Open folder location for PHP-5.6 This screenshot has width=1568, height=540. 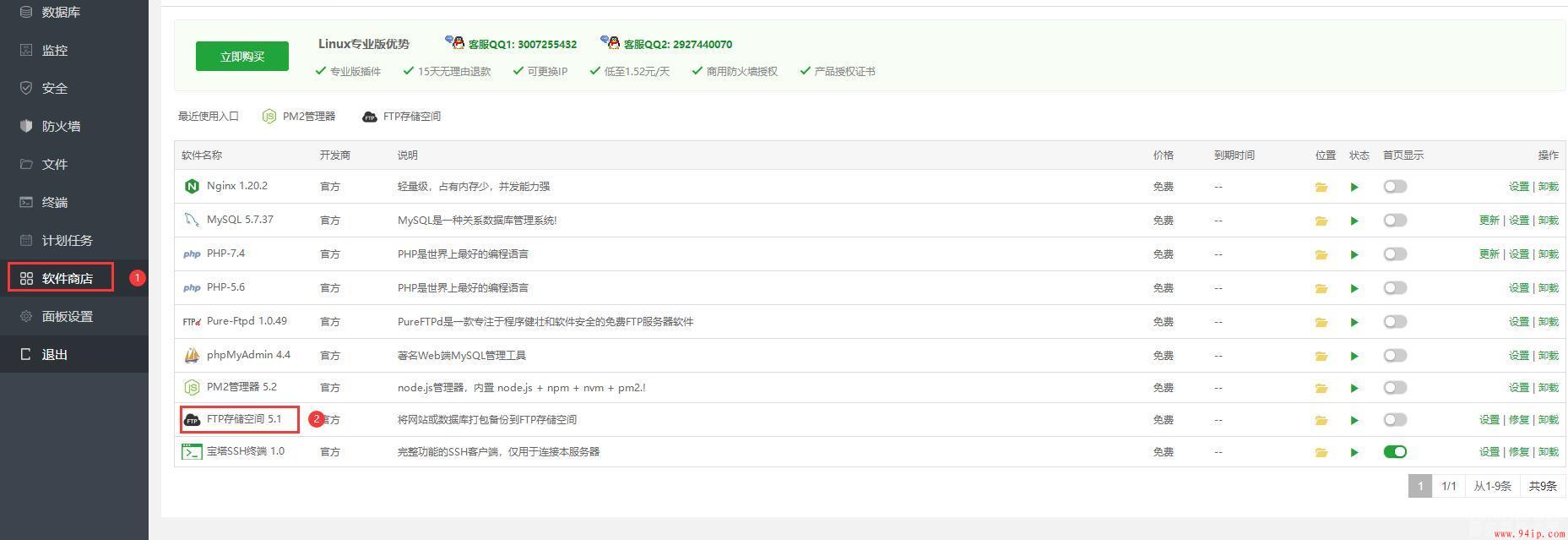point(1321,288)
